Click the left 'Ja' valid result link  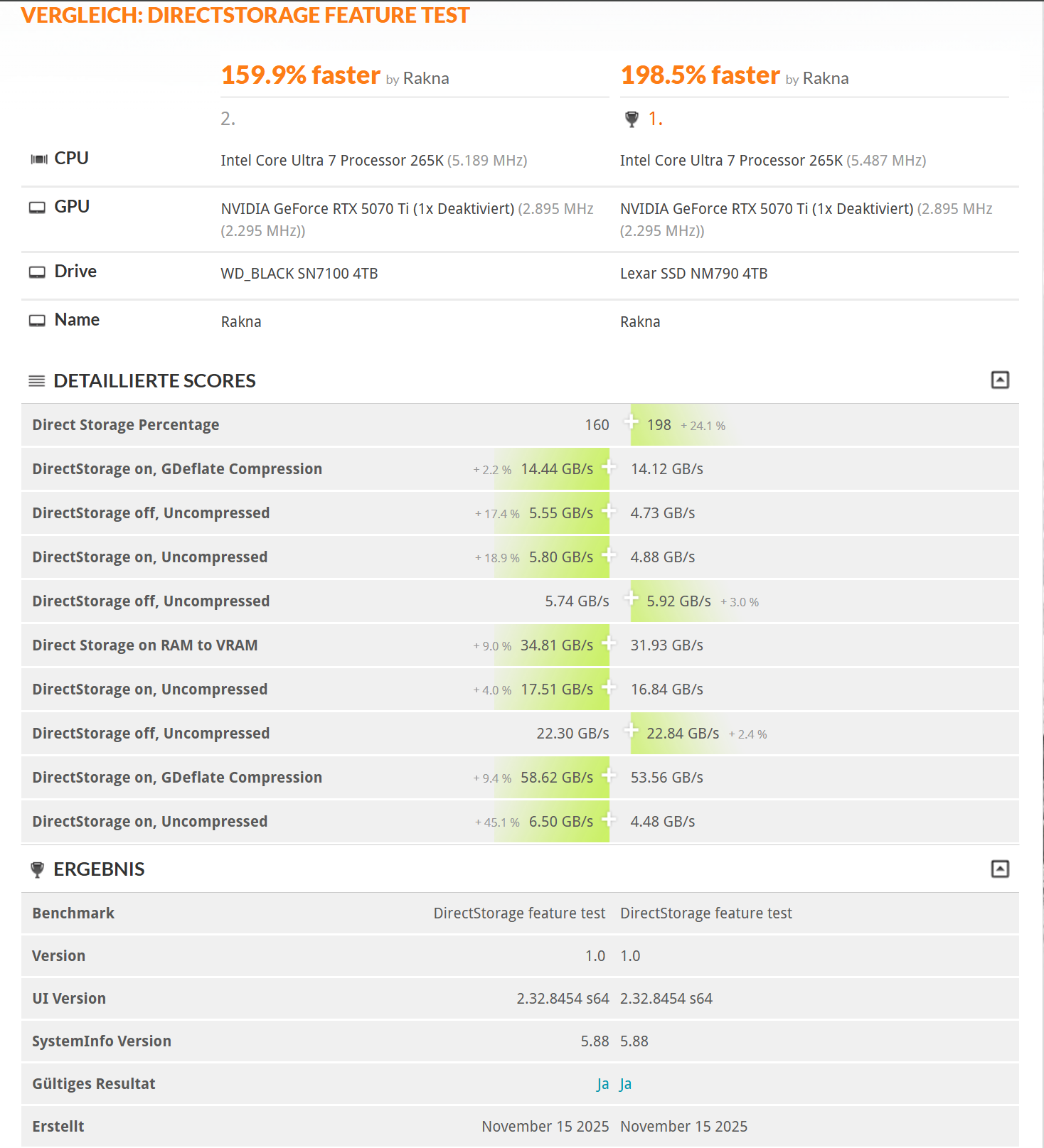602,1084
